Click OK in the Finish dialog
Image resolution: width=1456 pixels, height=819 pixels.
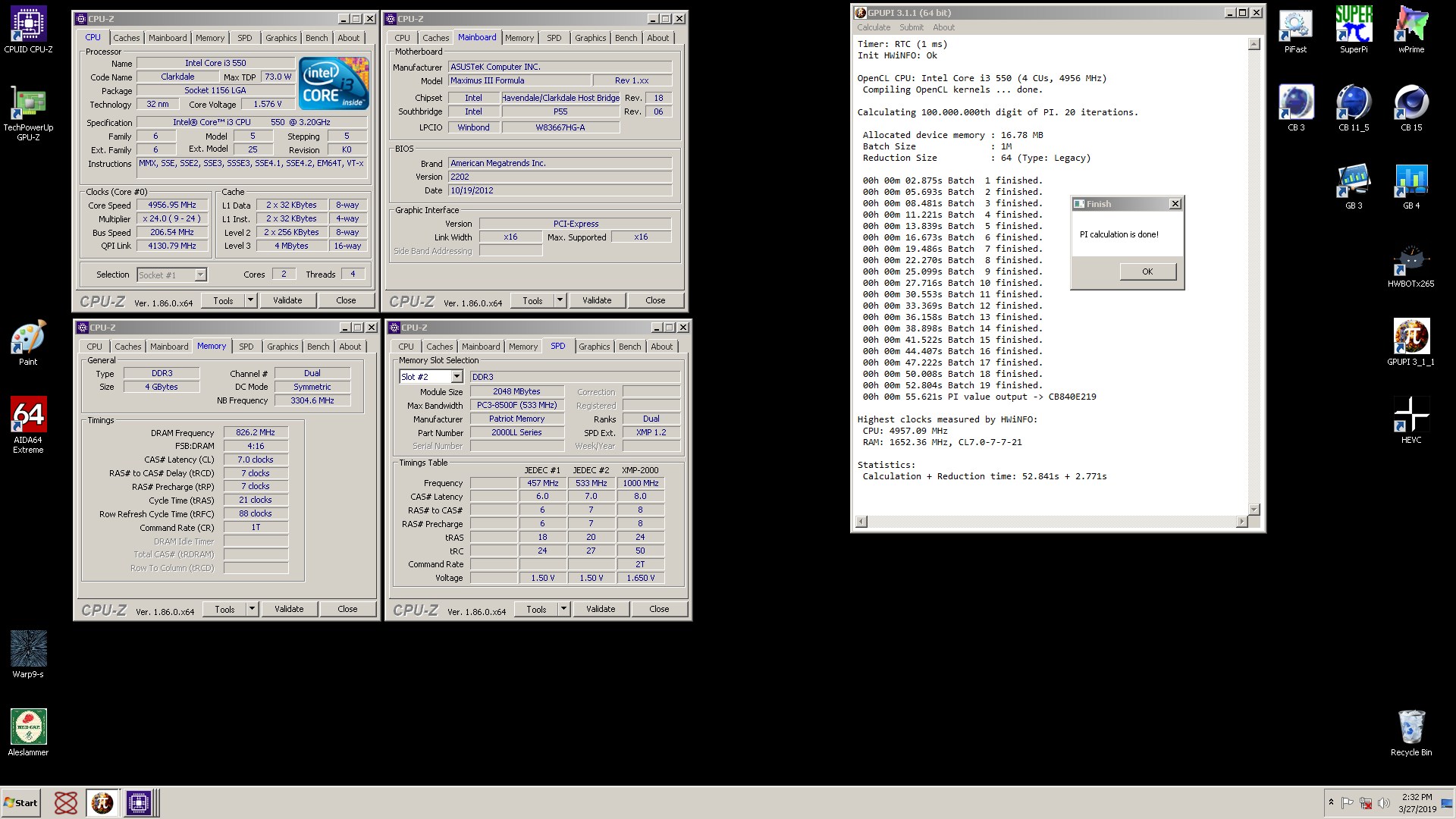pos(1147,271)
